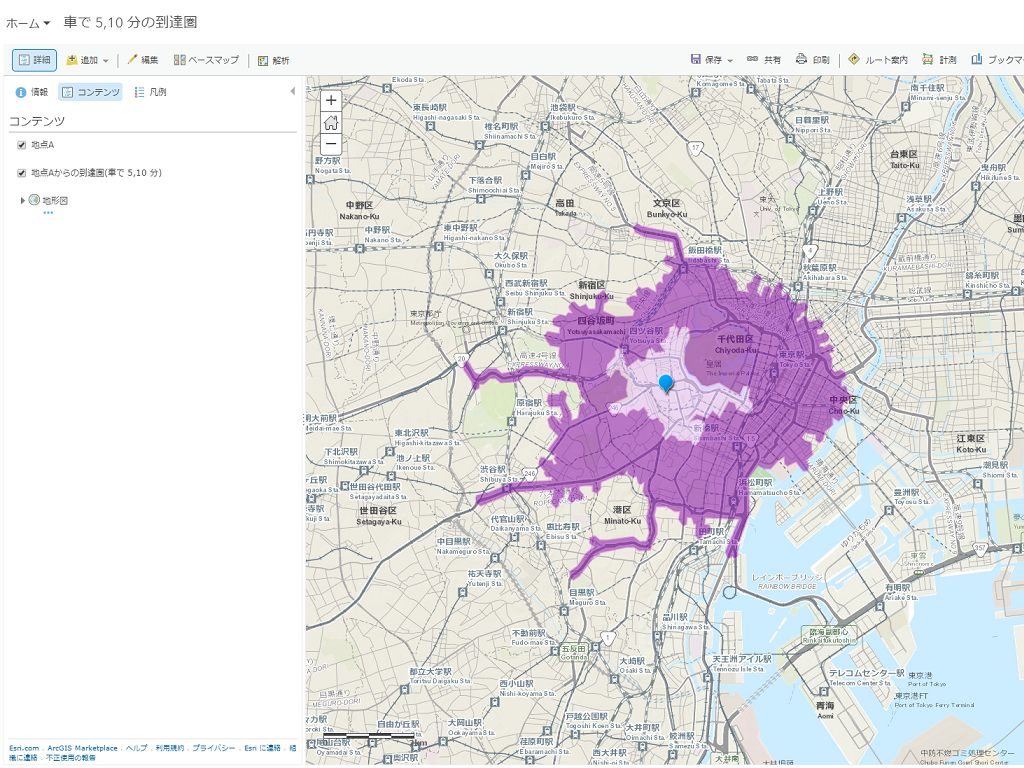Open the 編集 edit tool
The width and height of the screenshot is (1024, 768).
coord(142,60)
